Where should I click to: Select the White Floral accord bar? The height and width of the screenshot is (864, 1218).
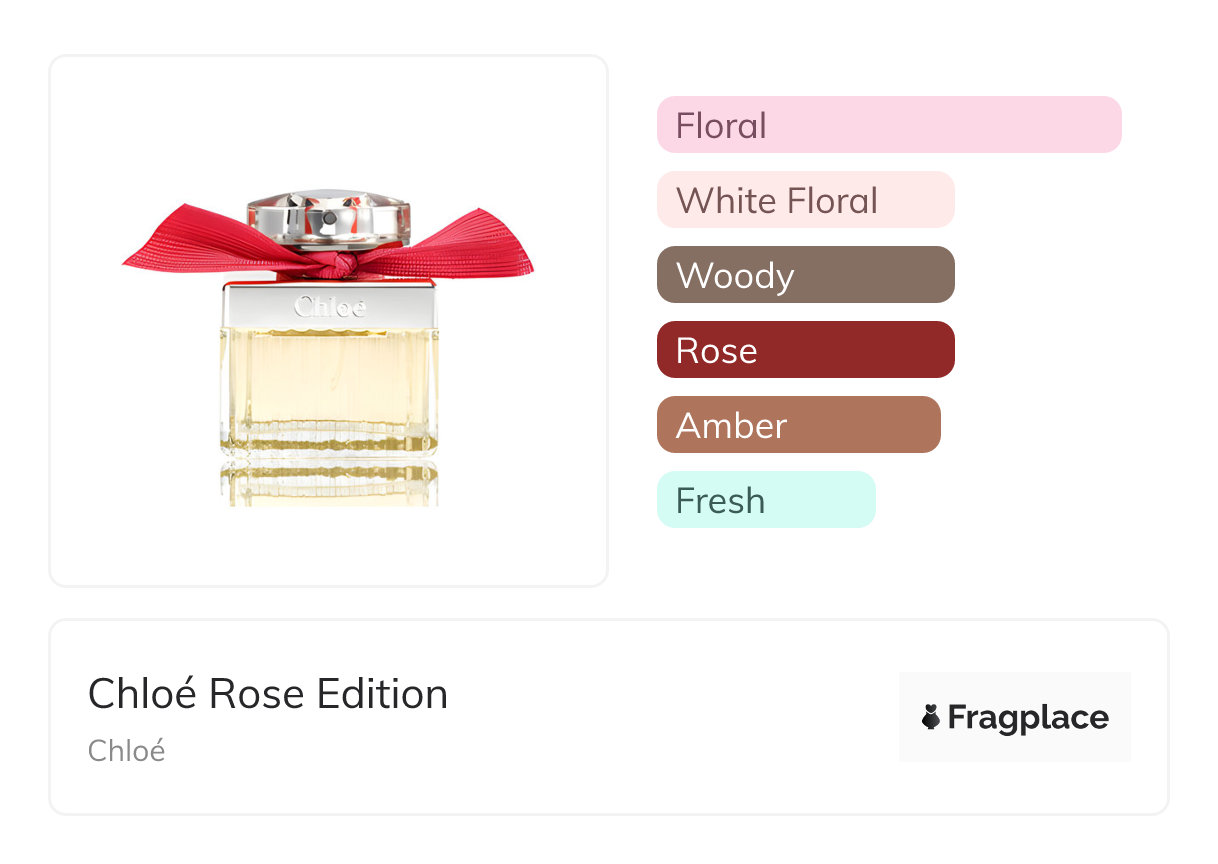click(x=805, y=200)
